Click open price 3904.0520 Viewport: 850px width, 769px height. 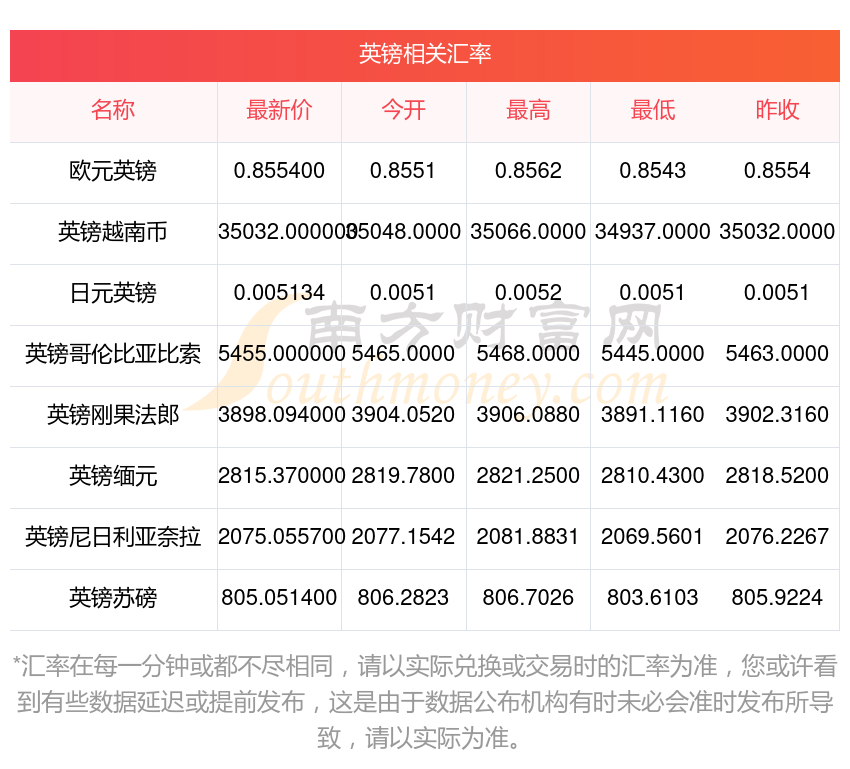(403, 415)
